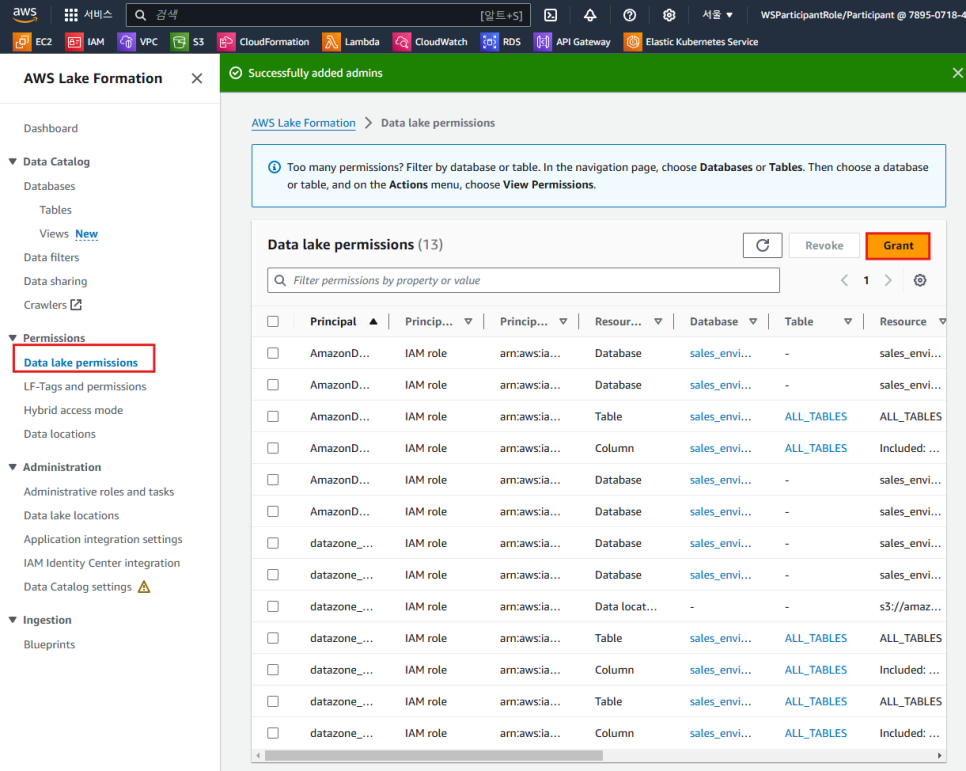The height and width of the screenshot is (771, 966).
Task: Open Blueprints under Ingestion
Action: coord(49,645)
